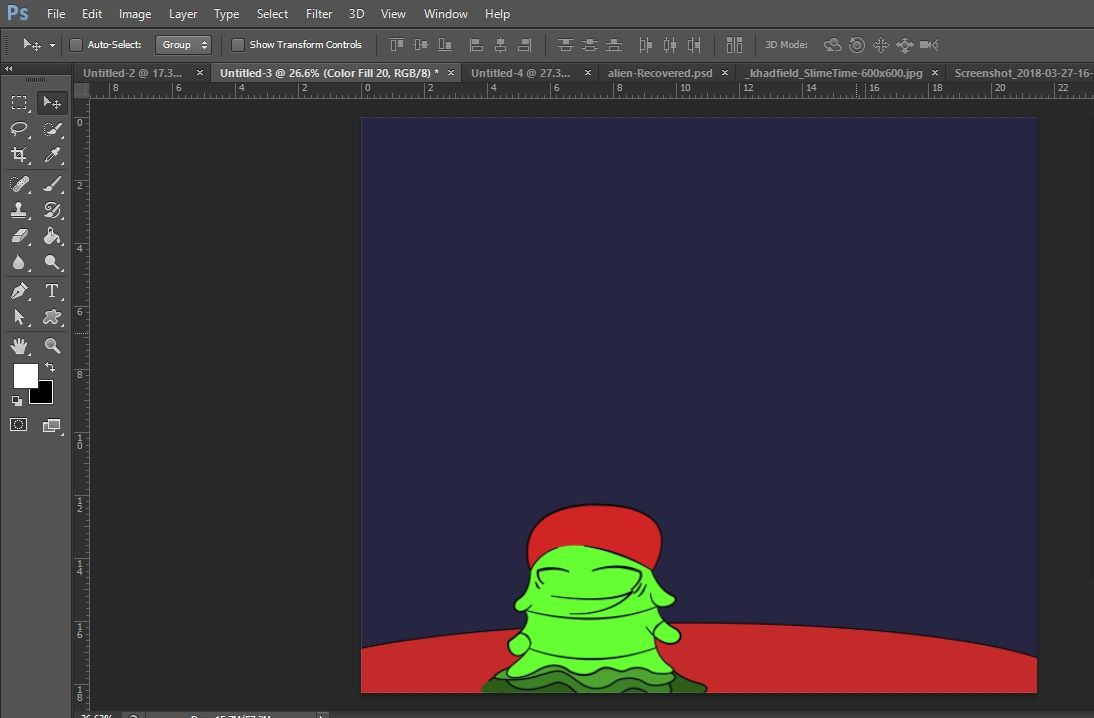
Task: Select the Blur tool
Action: pos(19,262)
